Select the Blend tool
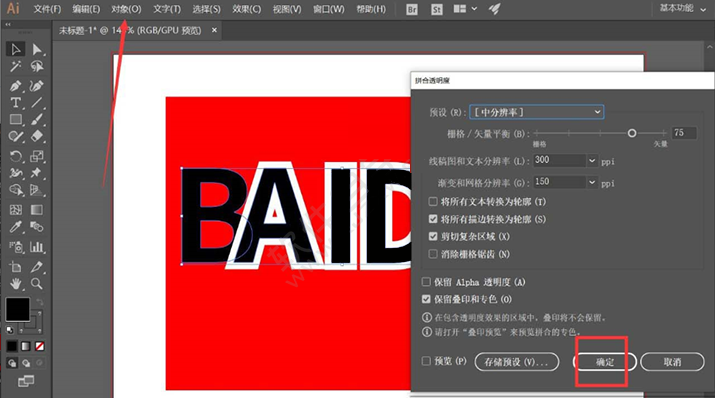 pyautogui.click(x=37, y=227)
